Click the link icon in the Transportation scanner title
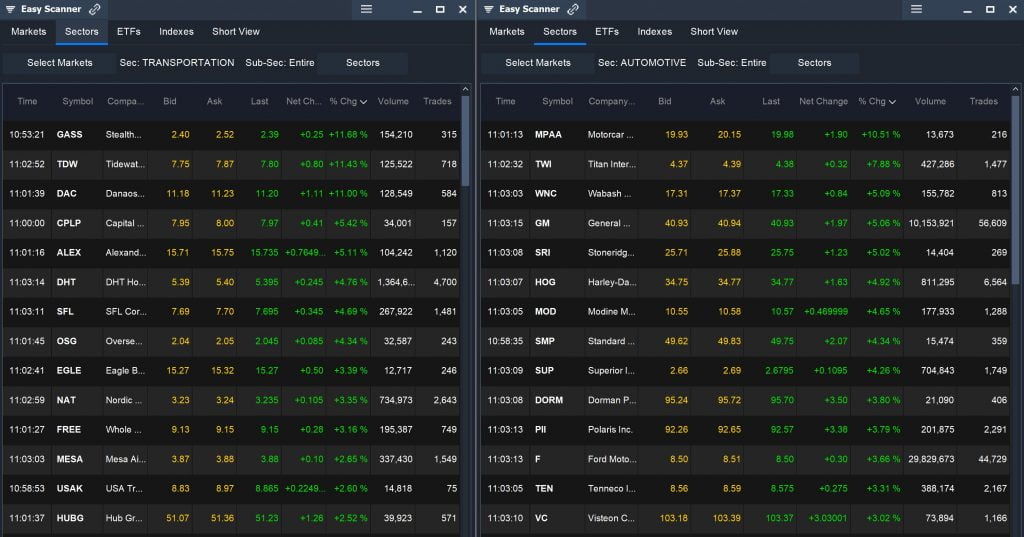The image size is (1024, 537). (95, 9)
